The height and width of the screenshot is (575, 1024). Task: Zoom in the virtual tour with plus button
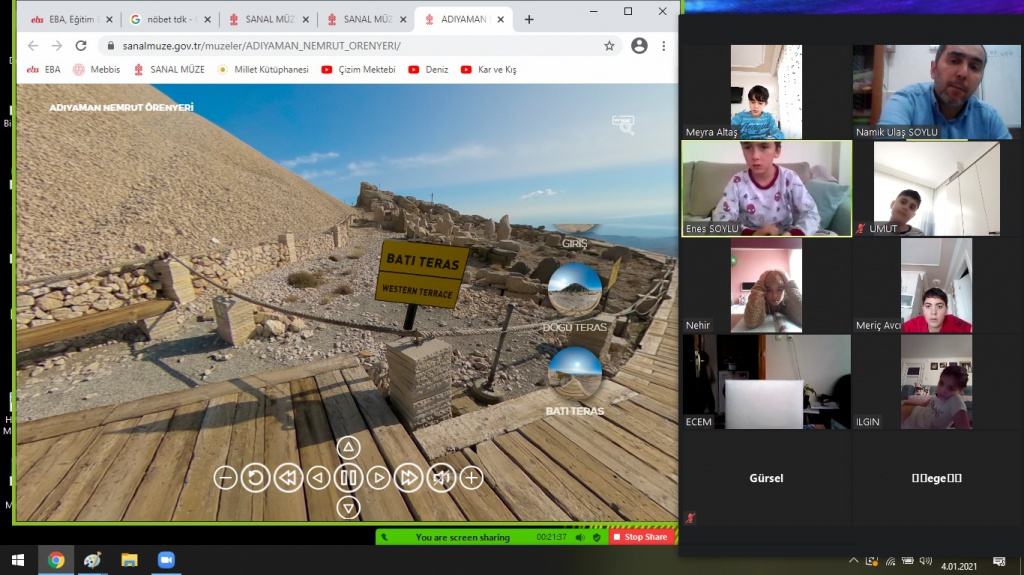(471, 478)
